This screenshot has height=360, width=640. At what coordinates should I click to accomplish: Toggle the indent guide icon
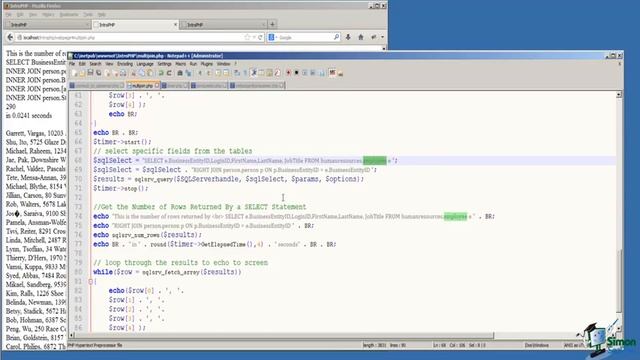coord(253,73)
